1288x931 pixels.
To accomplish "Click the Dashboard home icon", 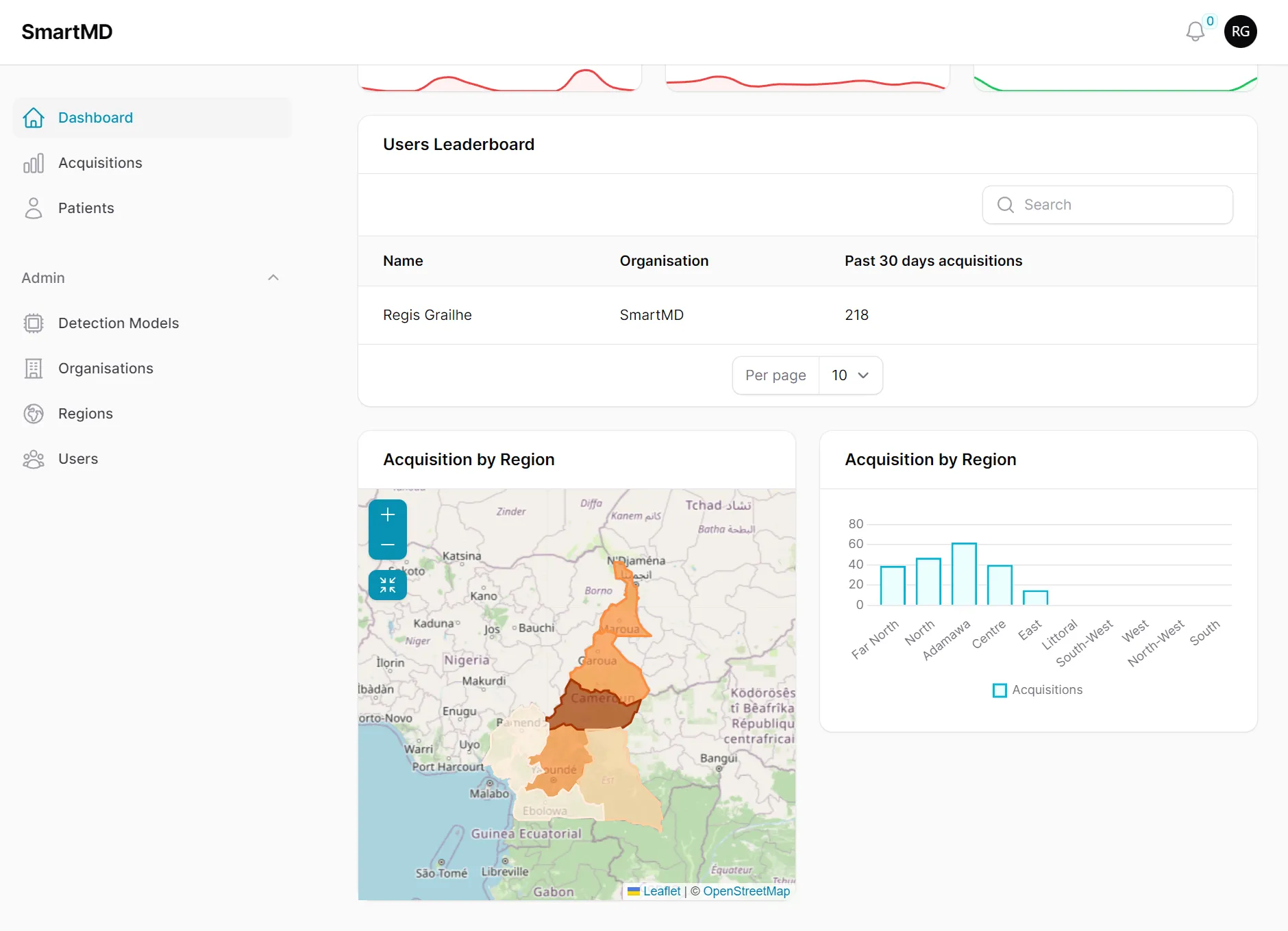I will click(x=33, y=118).
